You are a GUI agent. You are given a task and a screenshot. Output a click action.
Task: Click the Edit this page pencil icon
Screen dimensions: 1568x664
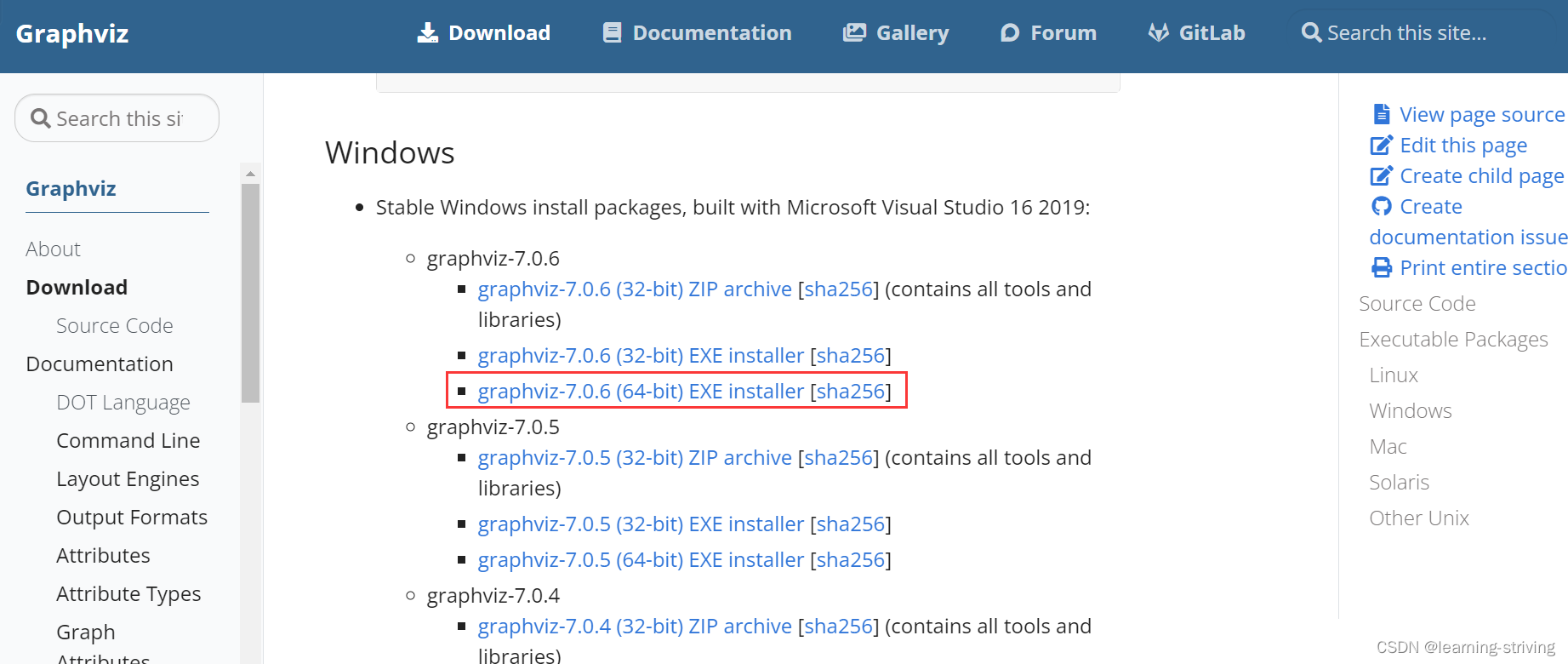[1382, 145]
